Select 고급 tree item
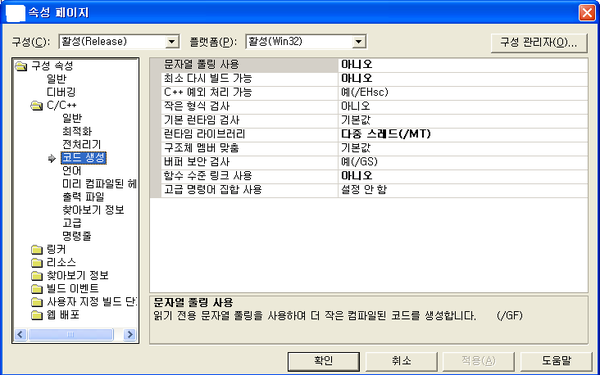The width and height of the screenshot is (600, 375). tap(72, 223)
